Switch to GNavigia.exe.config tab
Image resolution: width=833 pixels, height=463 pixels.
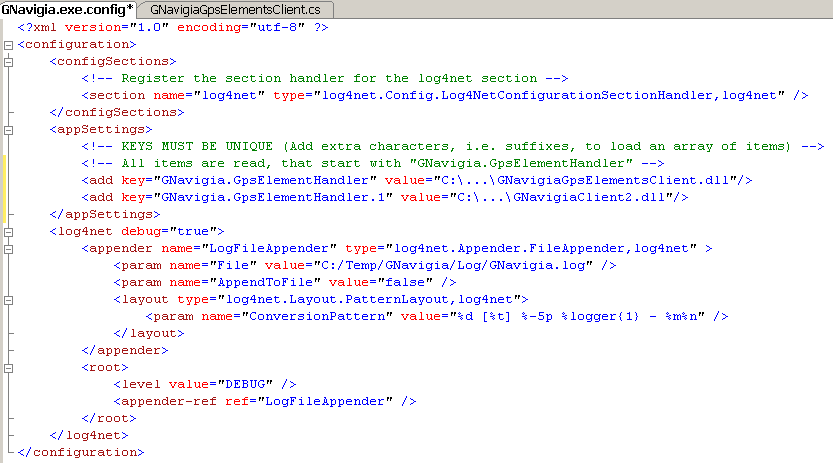[x=67, y=9]
